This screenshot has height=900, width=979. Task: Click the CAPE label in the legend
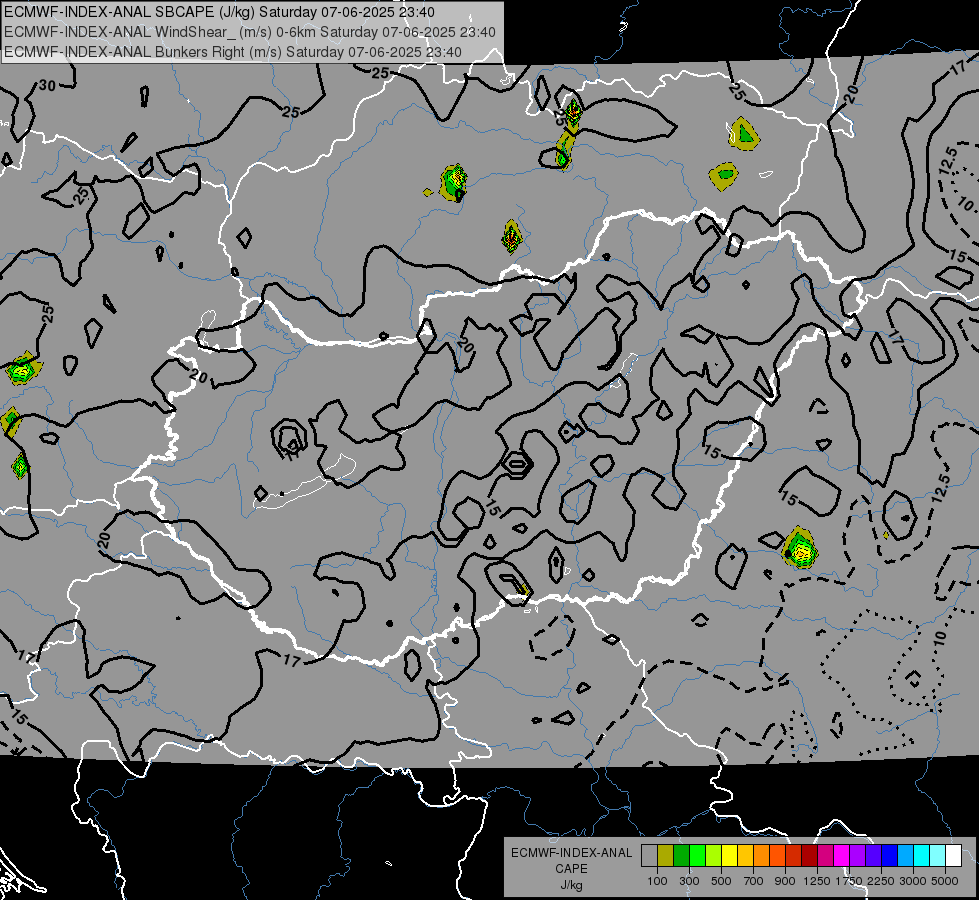click(x=571, y=869)
